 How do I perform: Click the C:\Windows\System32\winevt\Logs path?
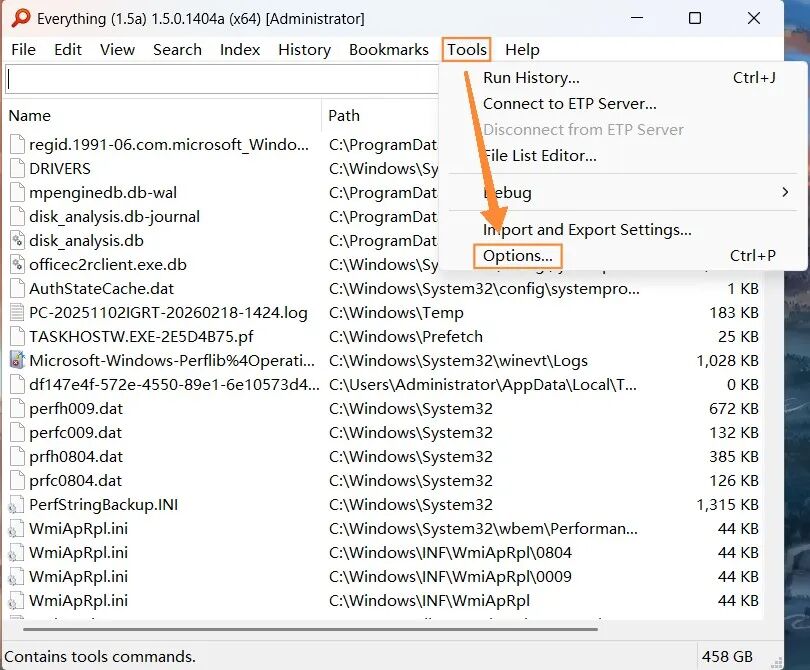pos(458,361)
